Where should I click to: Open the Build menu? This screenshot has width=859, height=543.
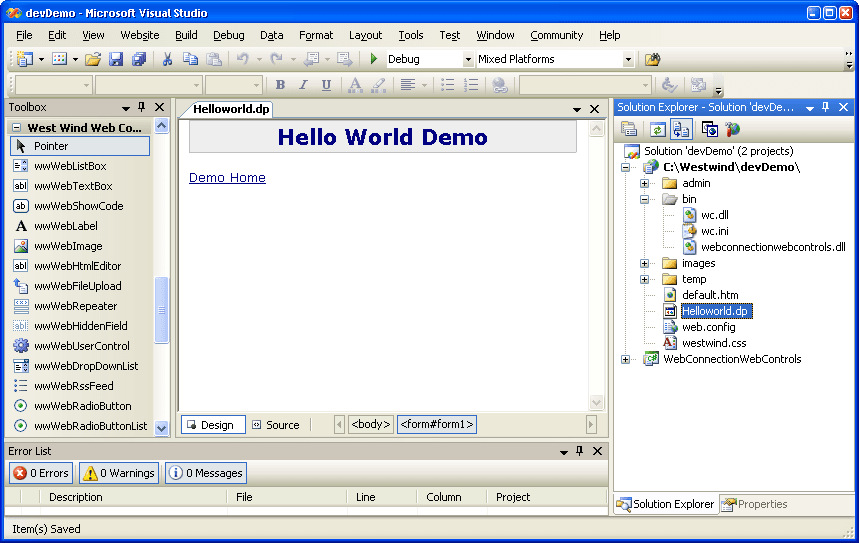click(x=186, y=35)
